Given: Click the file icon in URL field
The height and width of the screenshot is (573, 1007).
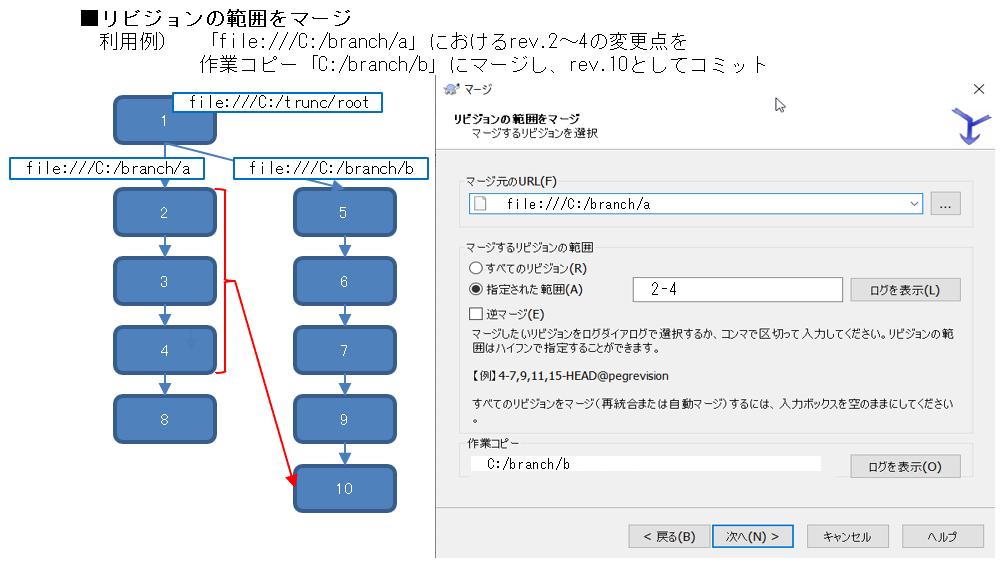Looking at the screenshot, I should pyautogui.click(x=483, y=204).
